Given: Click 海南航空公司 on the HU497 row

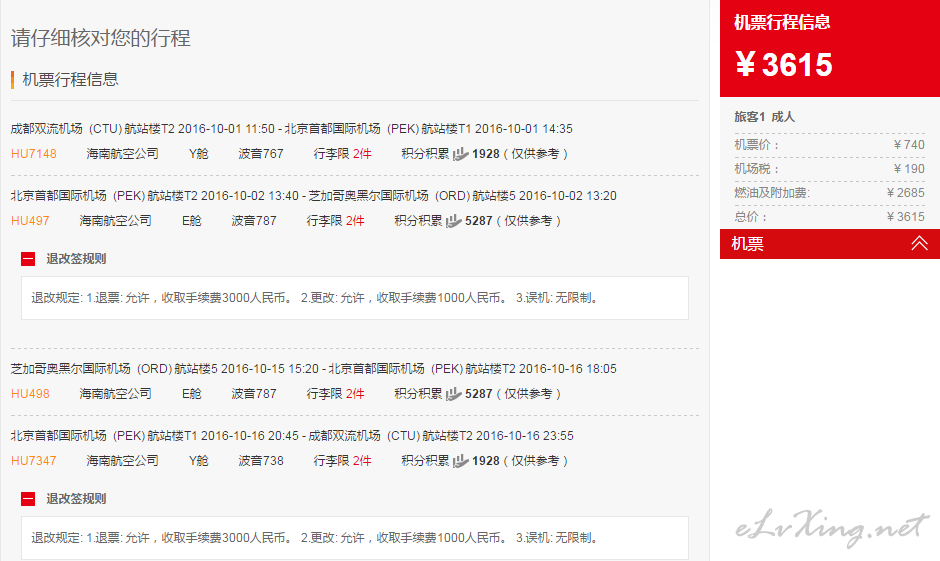Looking at the screenshot, I should 116,221.
